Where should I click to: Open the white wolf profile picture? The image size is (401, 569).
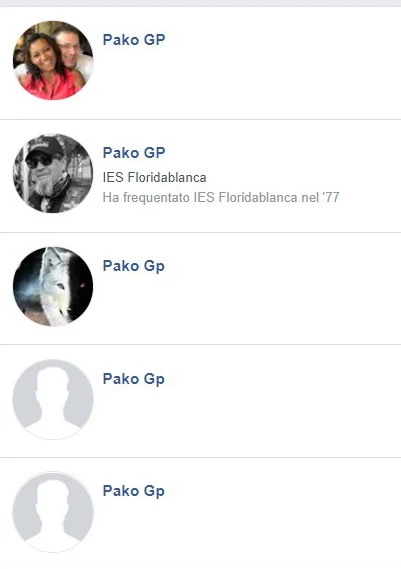click(x=53, y=287)
